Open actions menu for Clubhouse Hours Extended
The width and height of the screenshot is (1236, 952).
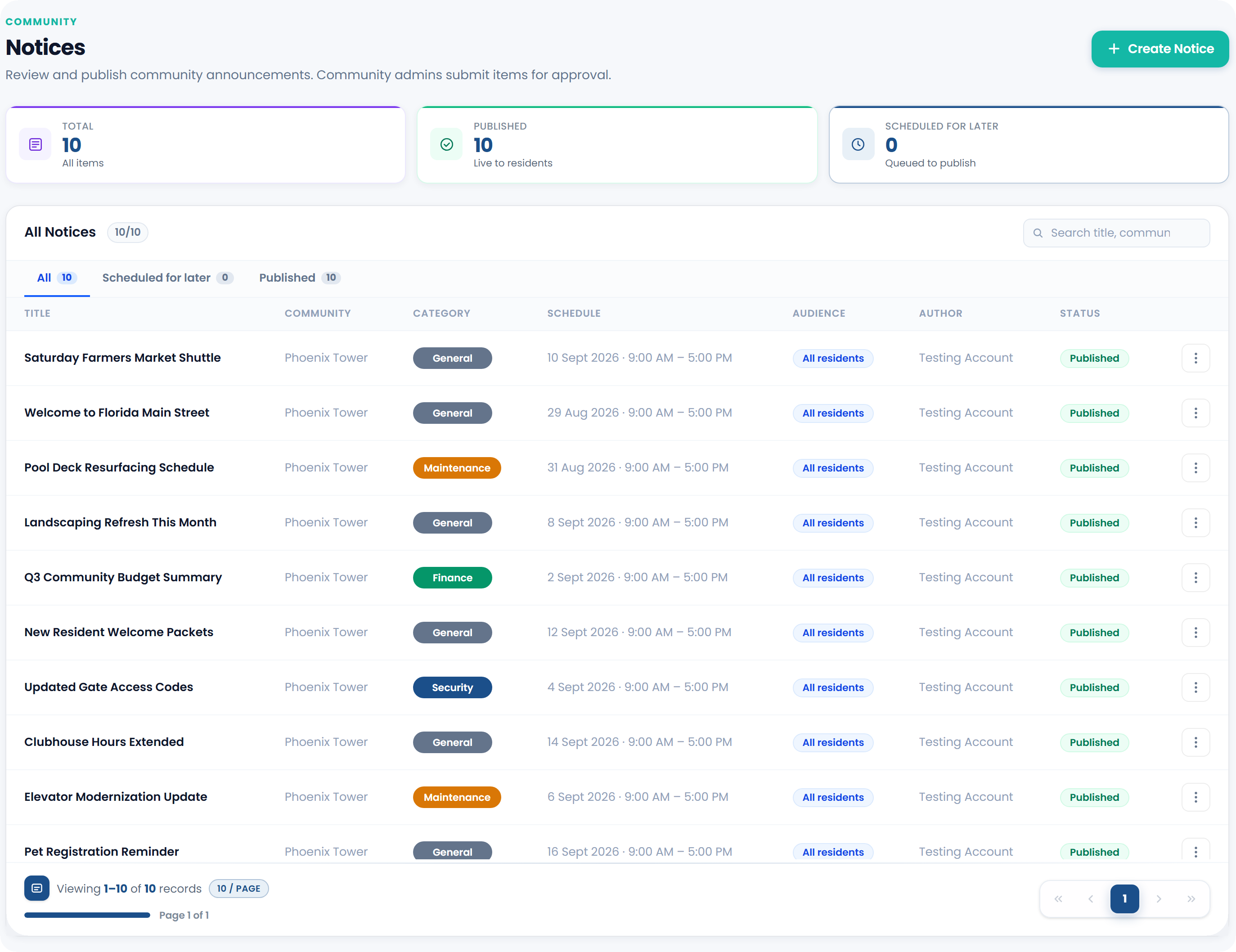point(1195,743)
